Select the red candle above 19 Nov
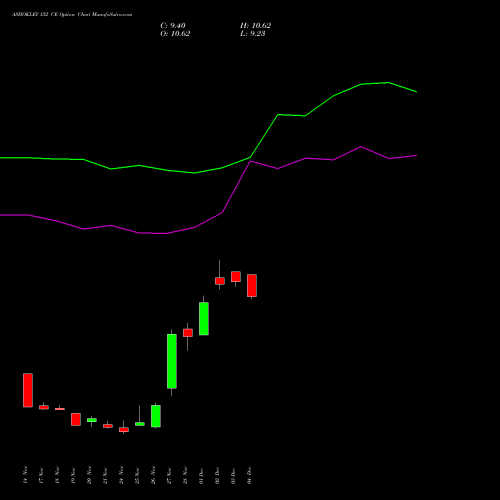 76,419
